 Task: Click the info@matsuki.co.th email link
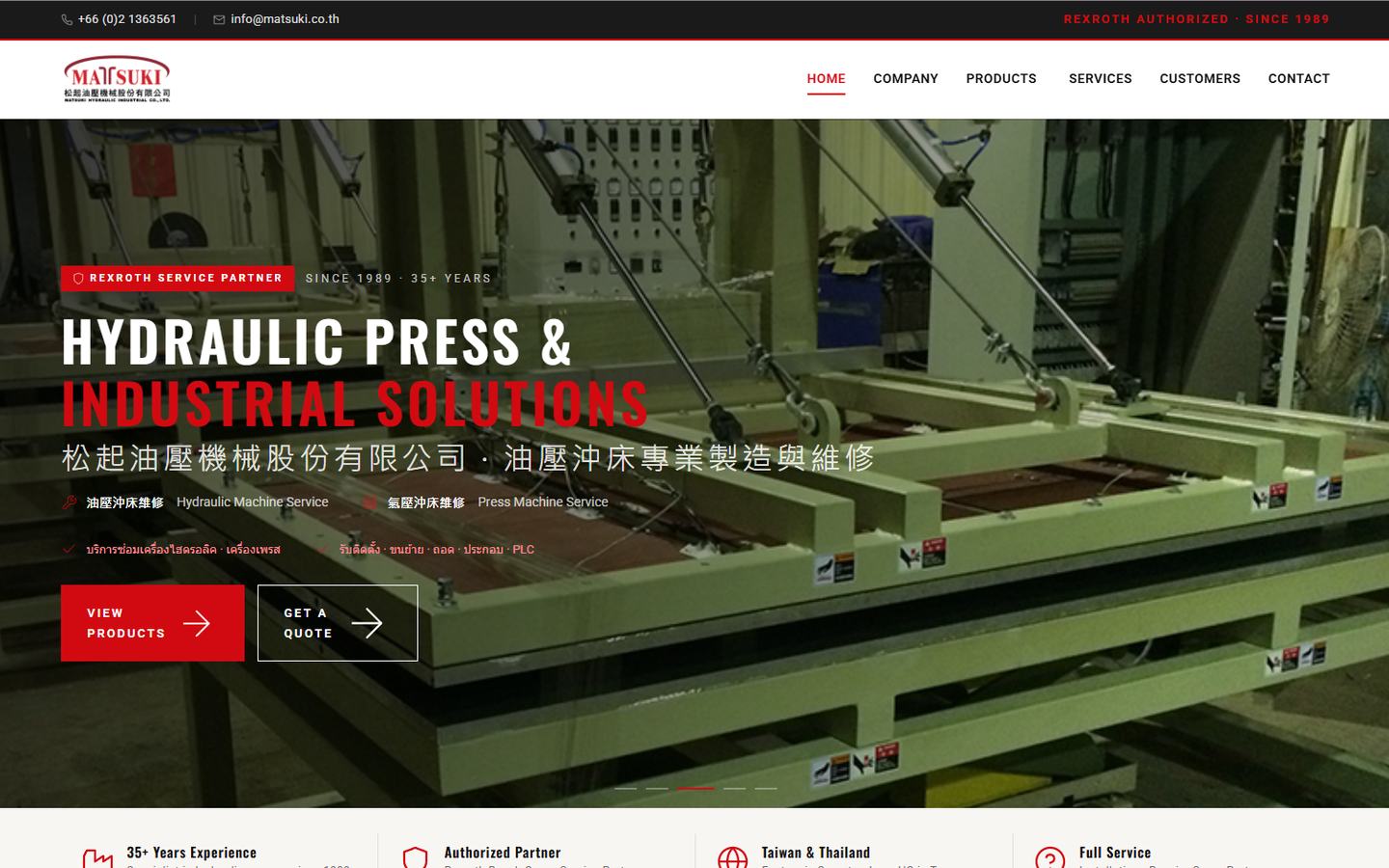coord(285,19)
